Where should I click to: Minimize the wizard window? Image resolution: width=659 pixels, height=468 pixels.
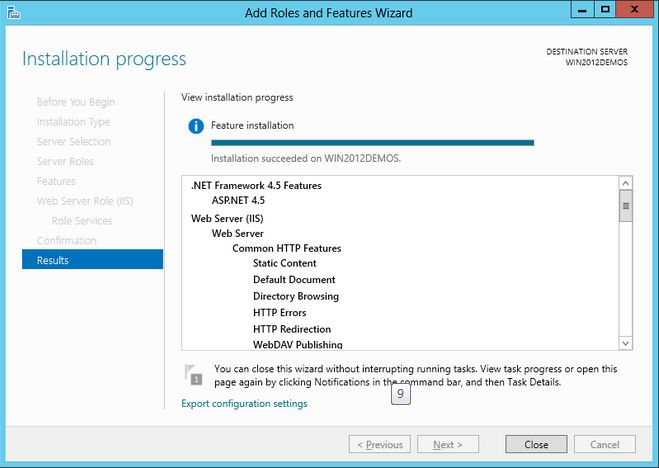(x=583, y=9)
